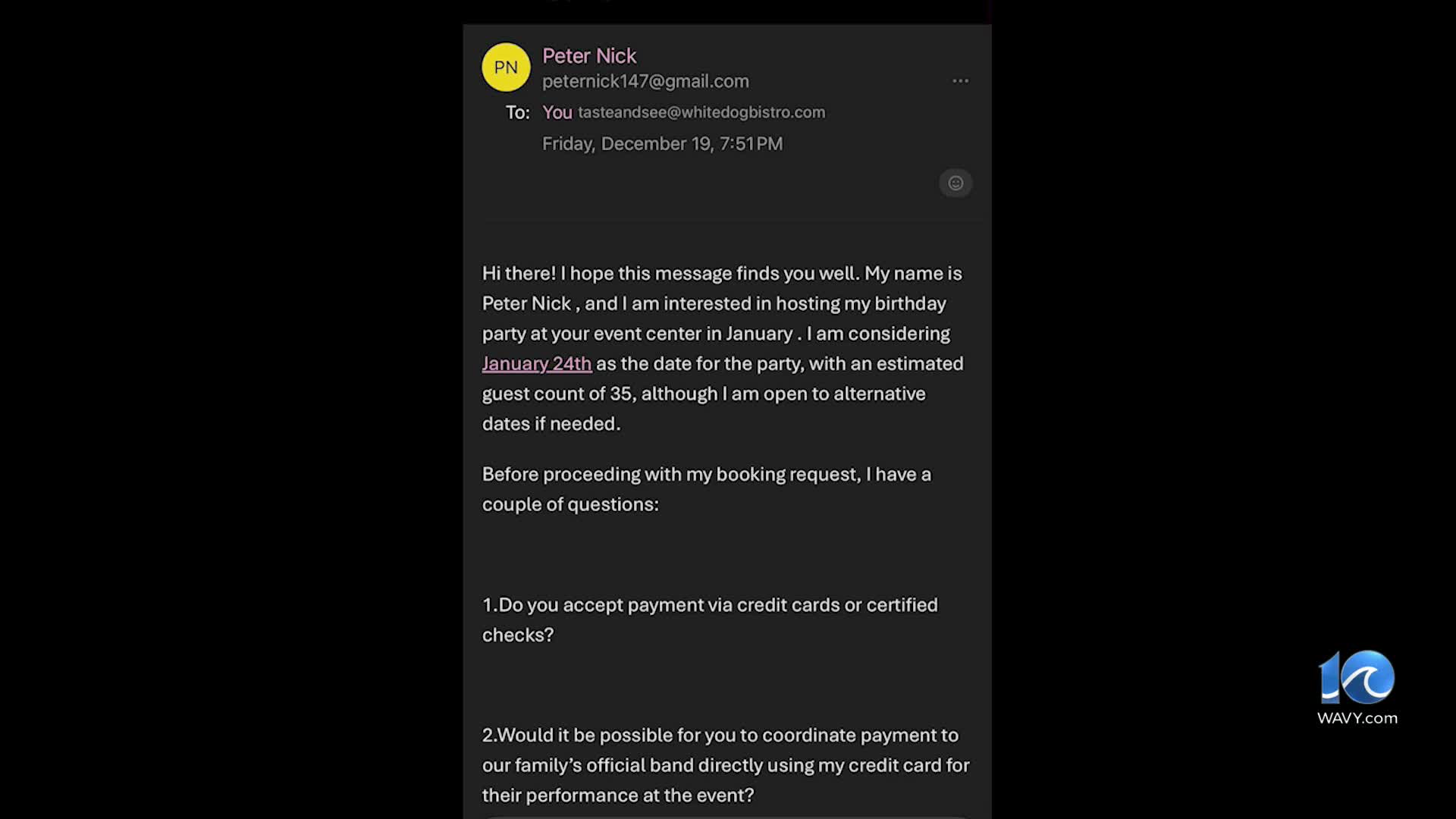Click the 'To:' field label

(517, 112)
